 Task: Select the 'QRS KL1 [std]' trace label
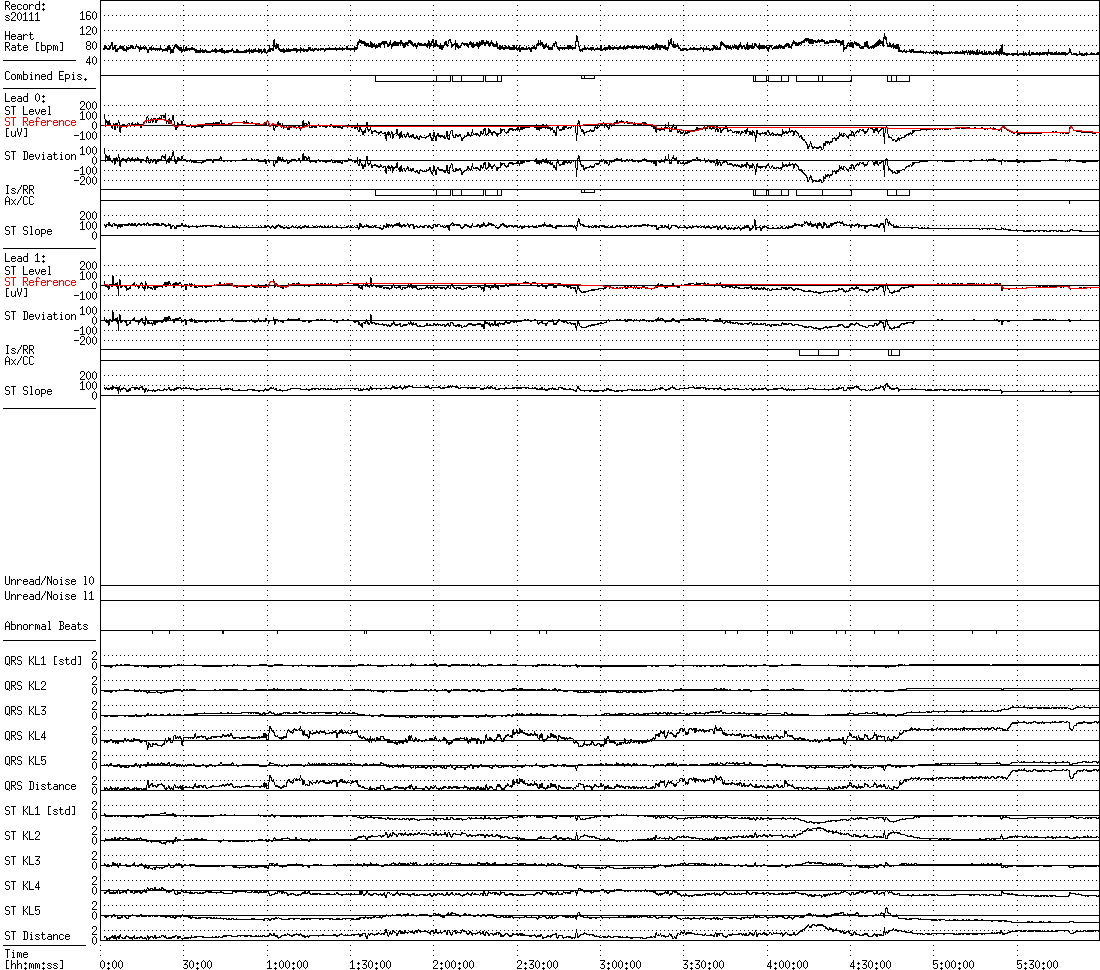click(43, 661)
